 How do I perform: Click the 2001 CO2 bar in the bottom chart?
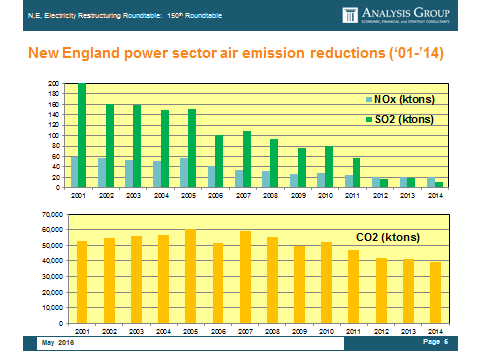click(x=82, y=282)
